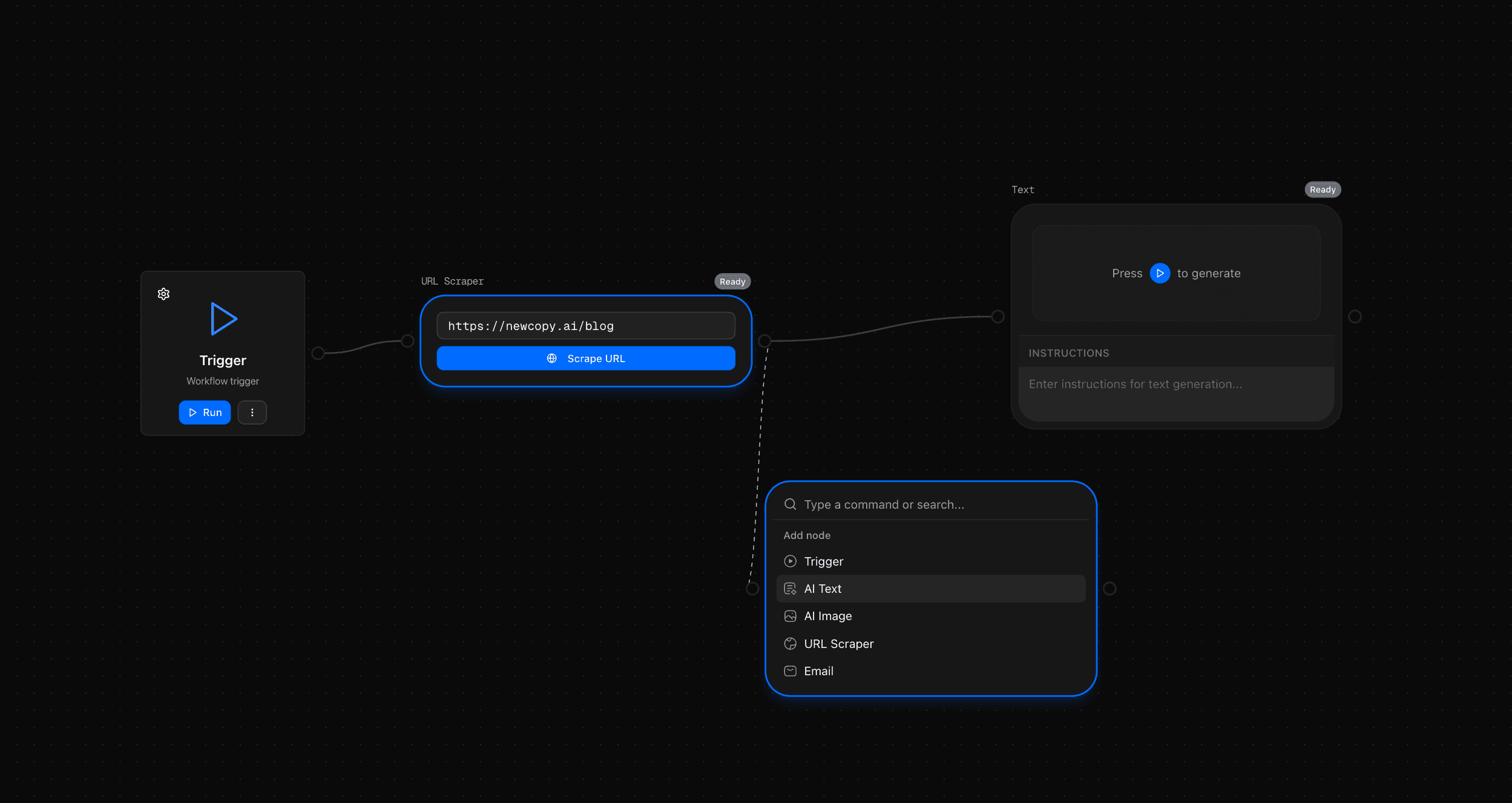Click the Scrape URL button
Image resolution: width=1512 pixels, height=803 pixels.
click(x=586, y=359)
